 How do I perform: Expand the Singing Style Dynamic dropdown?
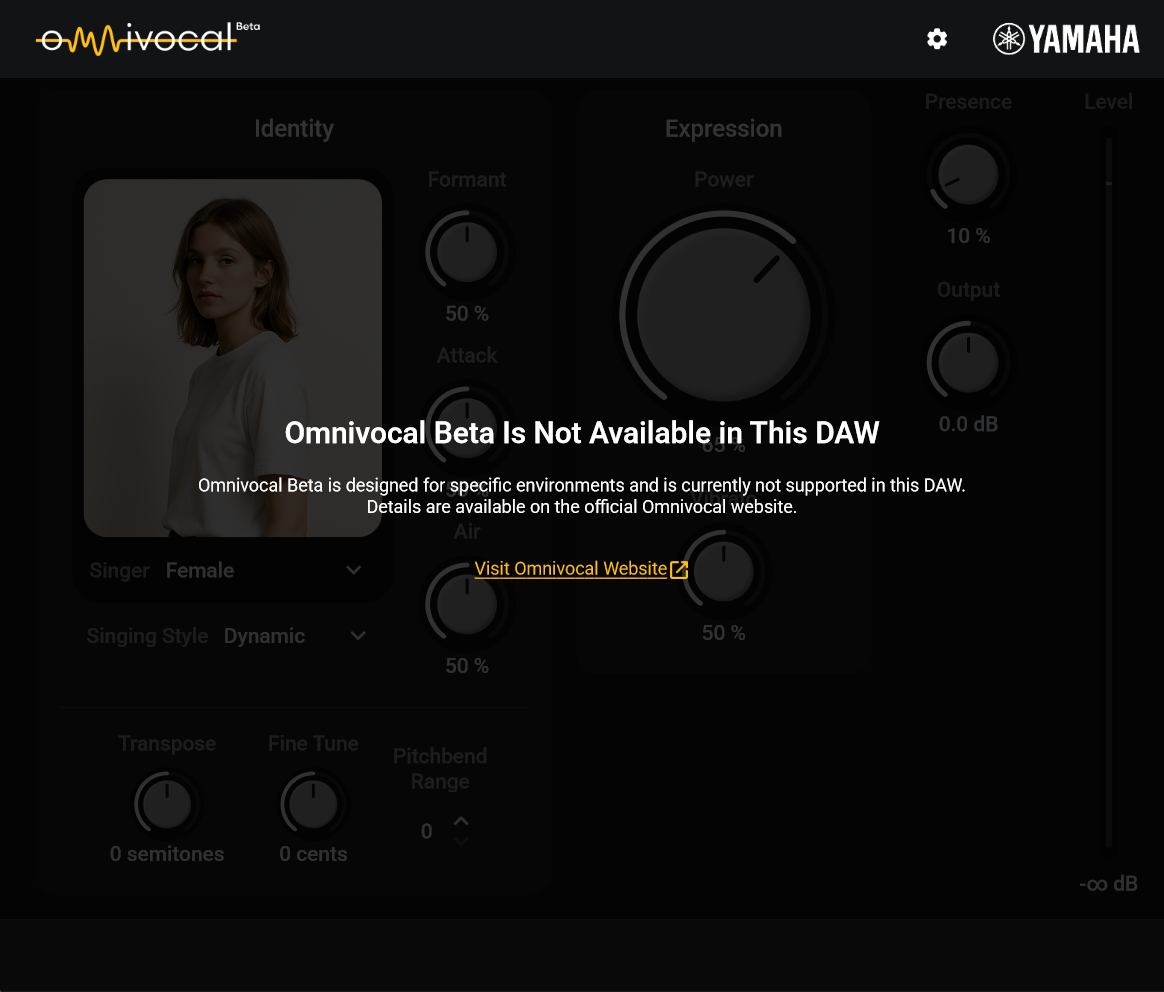(358, 636)
